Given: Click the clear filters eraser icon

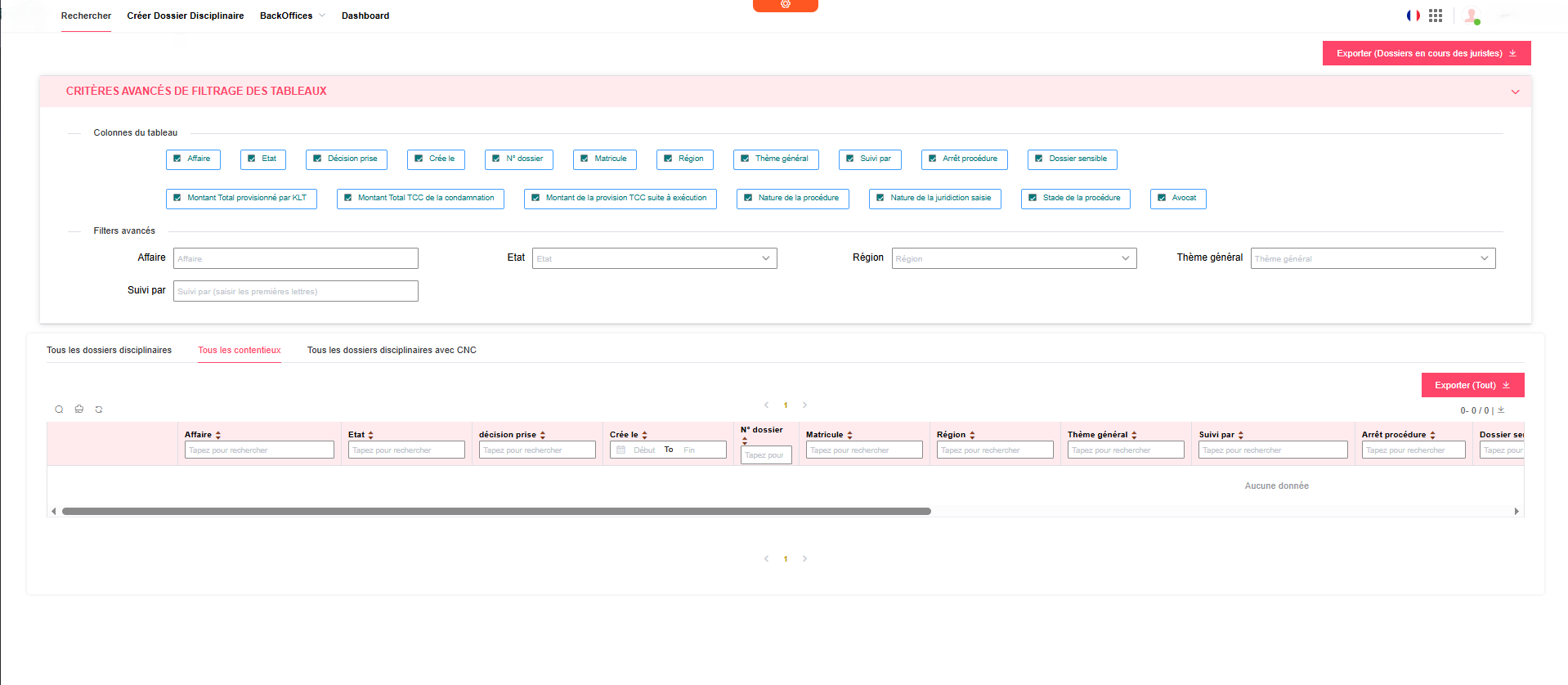Looking at the screenshot, I should tap(79, 409).
